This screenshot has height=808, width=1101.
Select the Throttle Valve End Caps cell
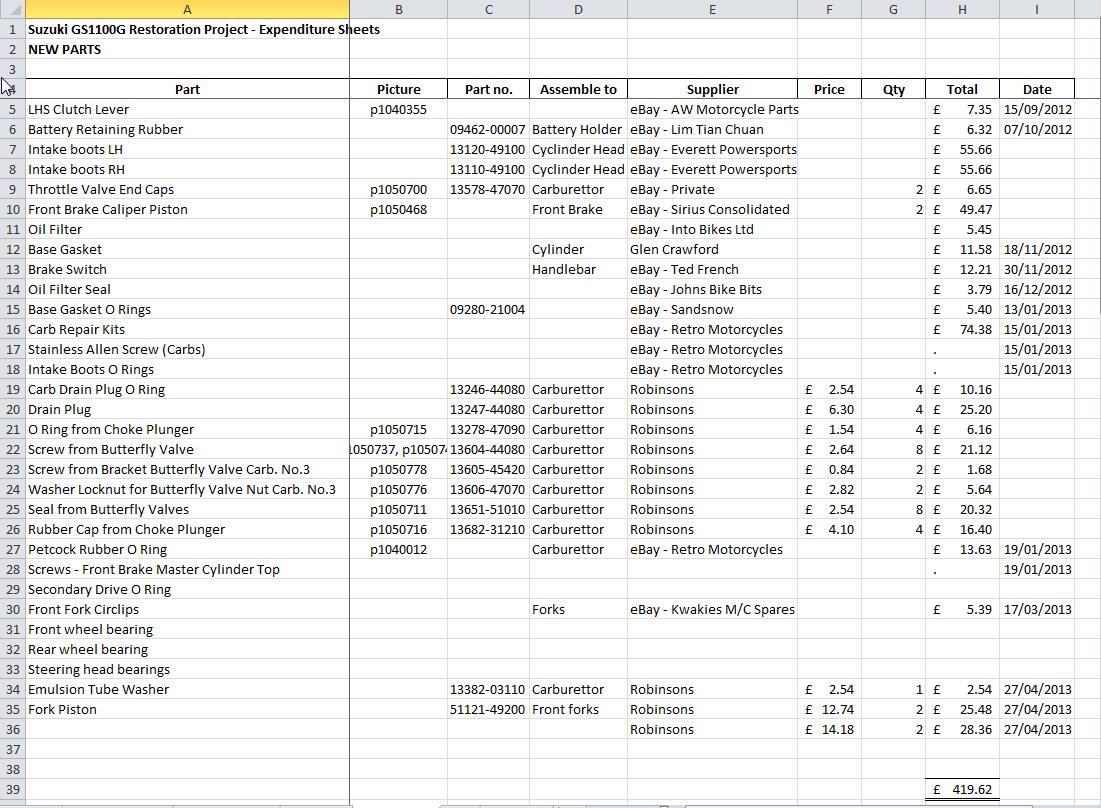pos(187,190)
